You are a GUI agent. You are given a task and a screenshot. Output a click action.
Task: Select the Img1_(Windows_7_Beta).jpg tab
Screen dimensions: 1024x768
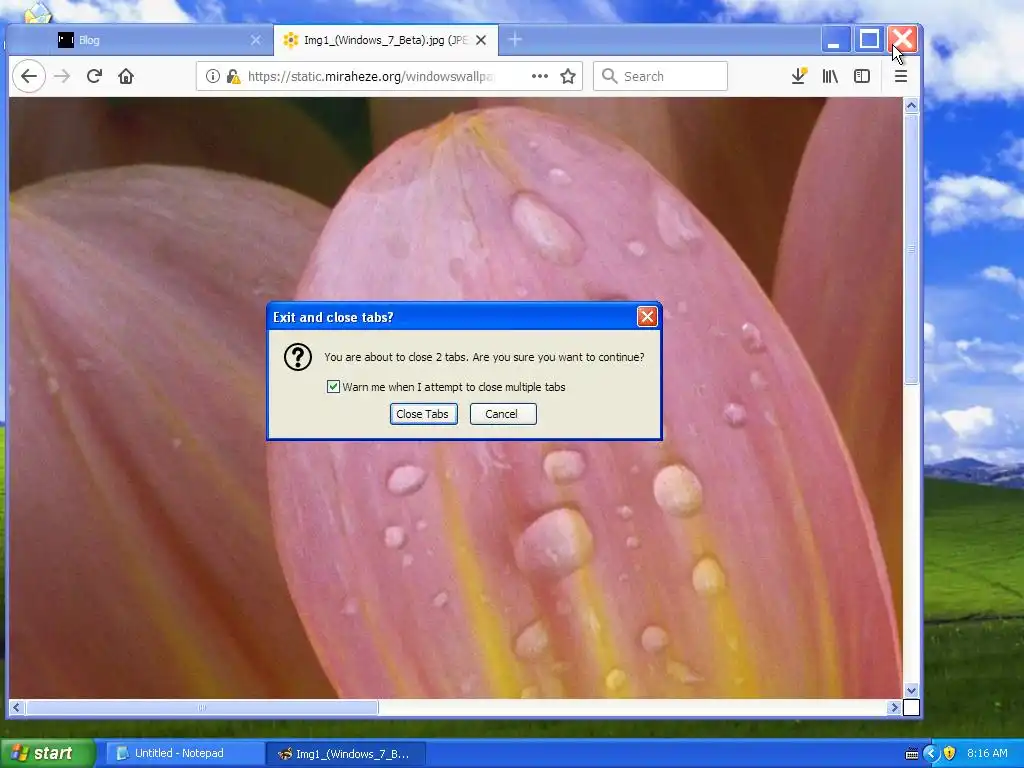[386, 40]
